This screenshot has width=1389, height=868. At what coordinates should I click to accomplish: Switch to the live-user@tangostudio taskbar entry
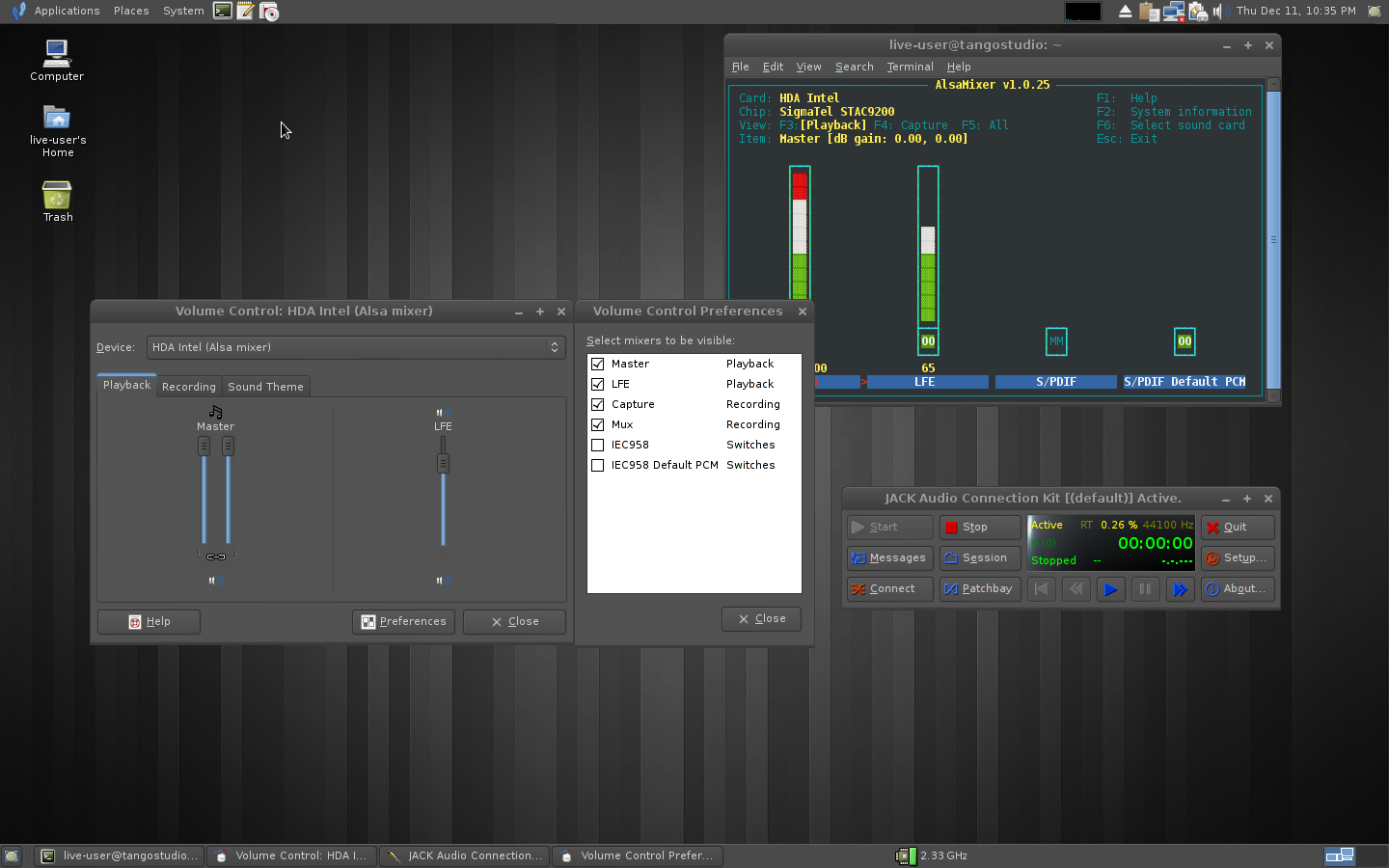121,855
